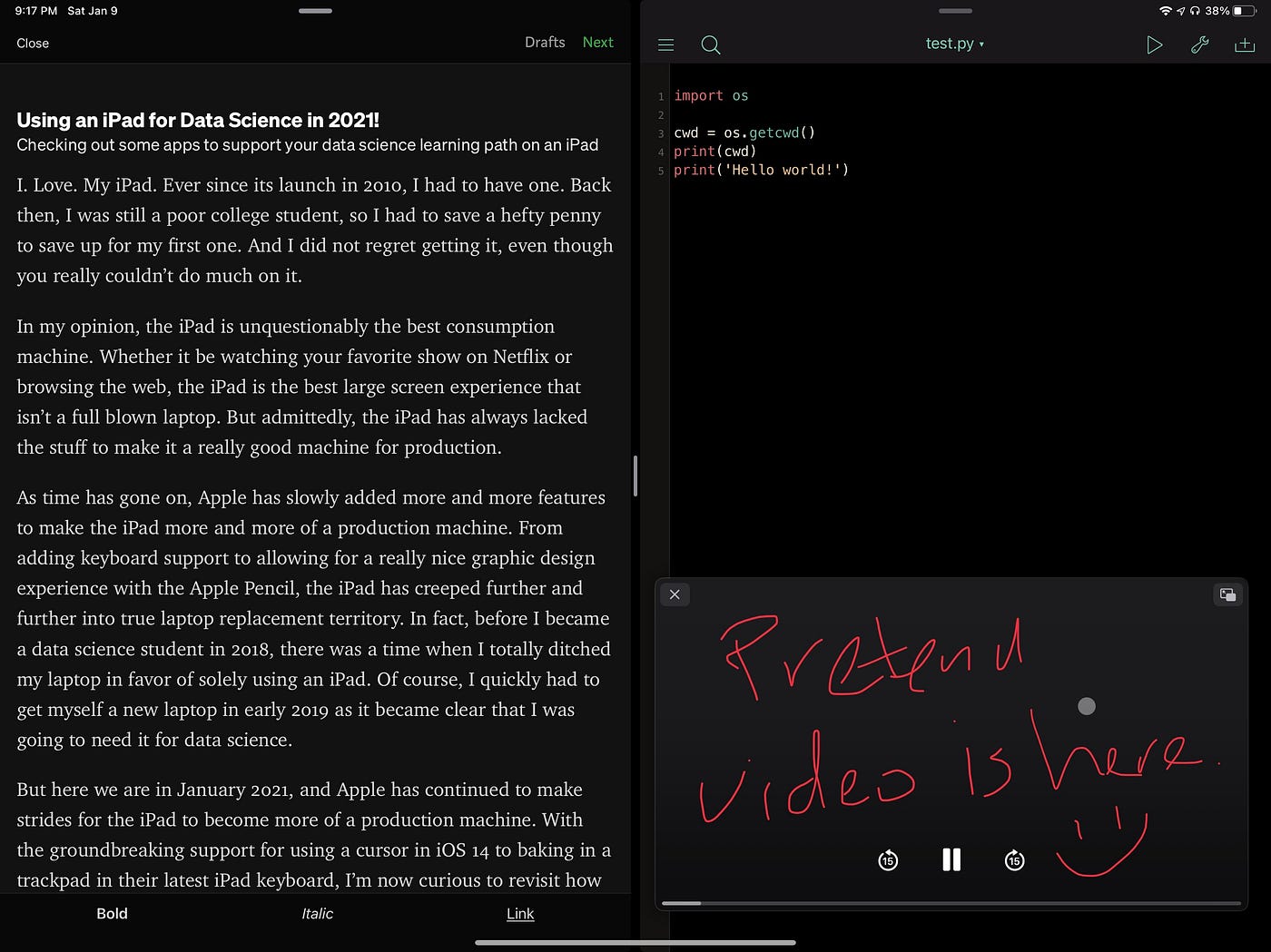1271x952 pixels.
Task: Close the picture-in-picture video
Action: pos(675,594)
